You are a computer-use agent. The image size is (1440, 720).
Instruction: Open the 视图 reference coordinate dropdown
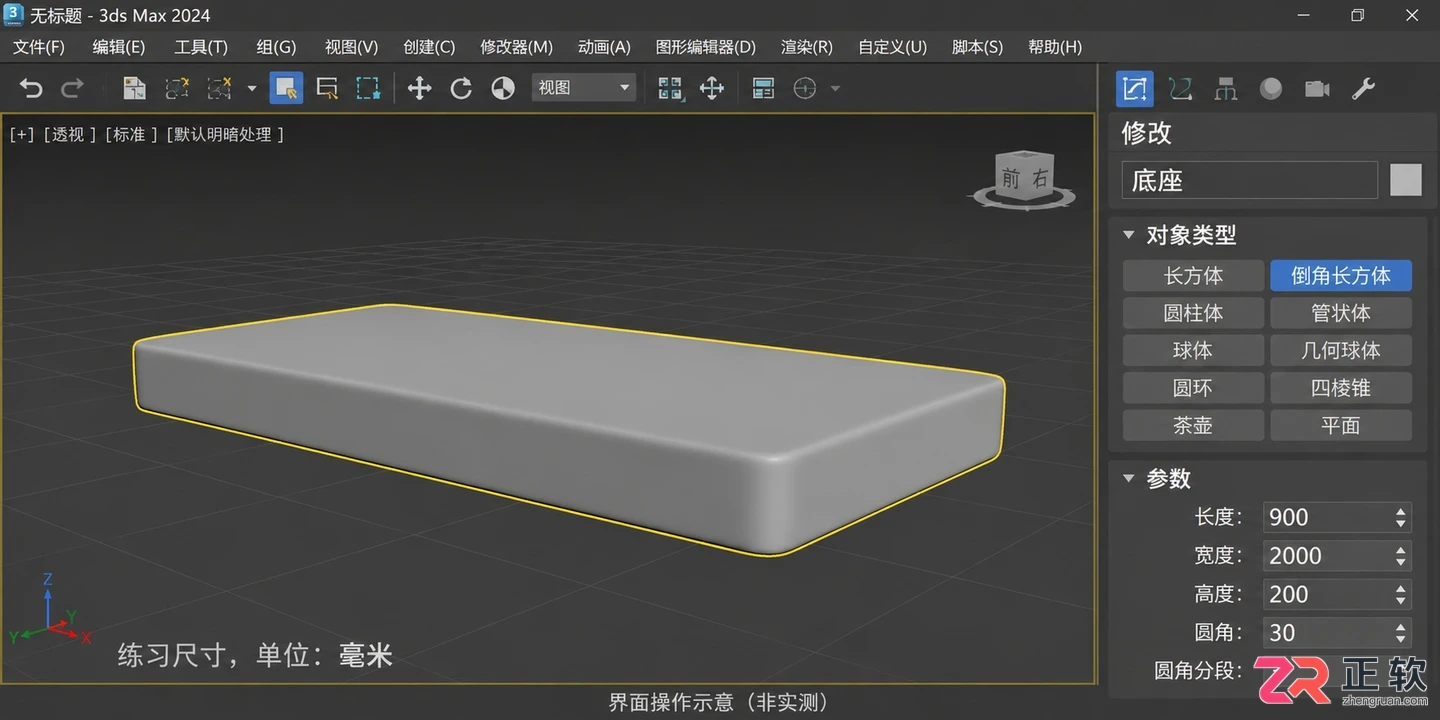pyautogui.click(x=584, y=88)
